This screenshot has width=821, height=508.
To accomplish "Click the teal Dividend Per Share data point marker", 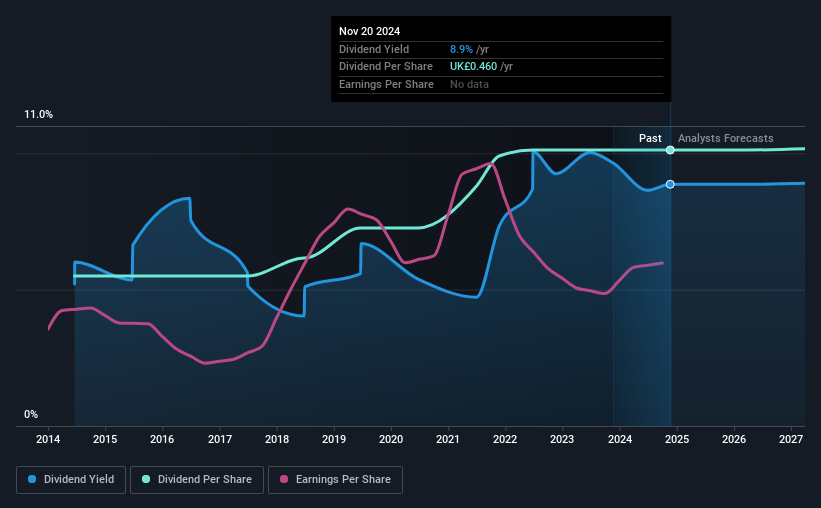I will [x=670, y=150].
